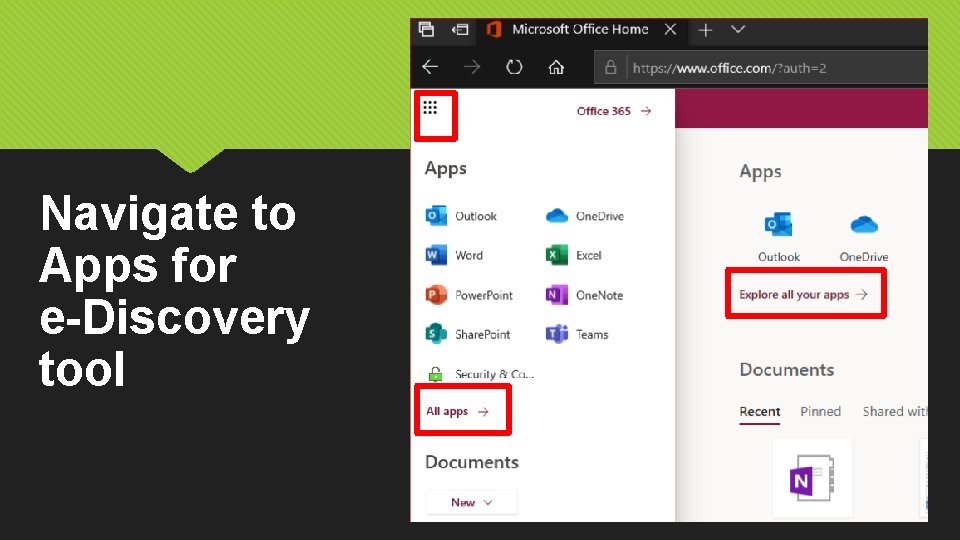Screen dimensions: 960x540
Task: Click the lock icon in address bar
Action: click(610, 67)
